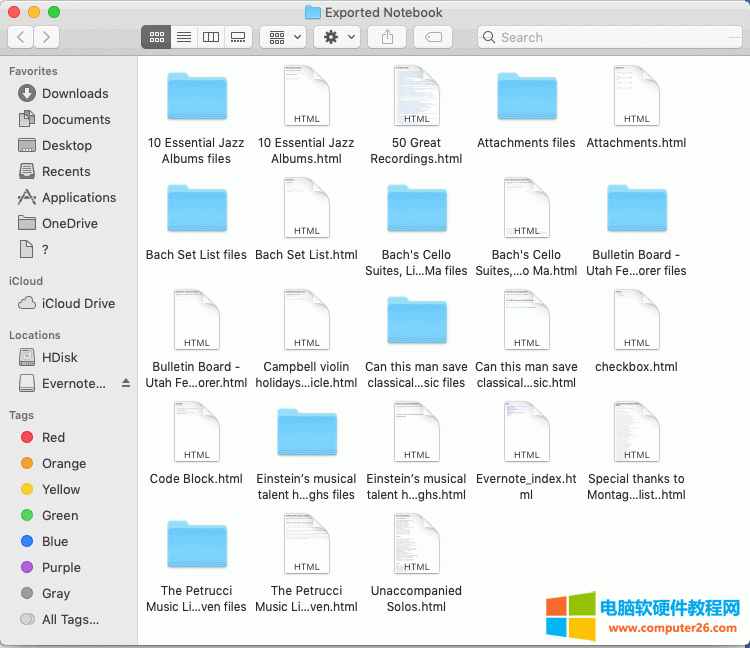Image resolution: width=750 pixels, height=648 pixels.
Task: Go forward with the right arrow
Action: click(x=46, y=37)
